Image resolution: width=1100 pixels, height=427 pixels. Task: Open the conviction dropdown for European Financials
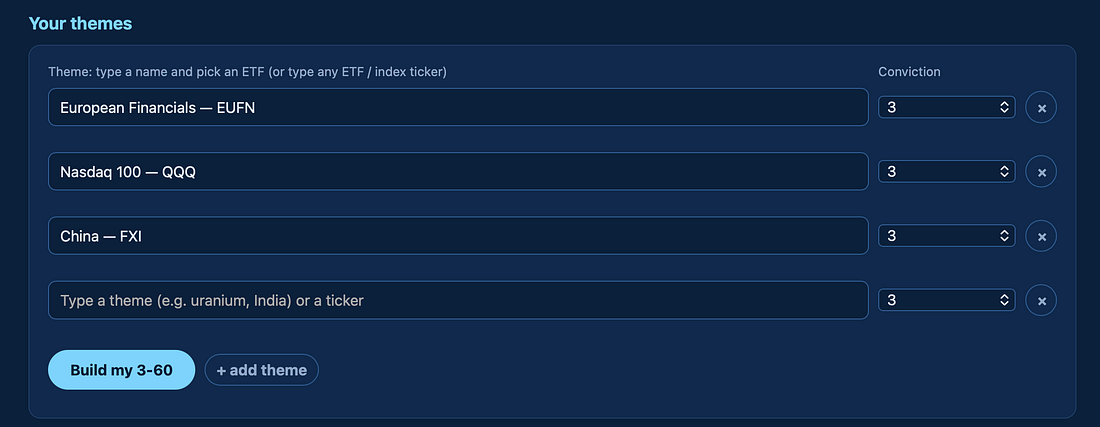point(946,107)
